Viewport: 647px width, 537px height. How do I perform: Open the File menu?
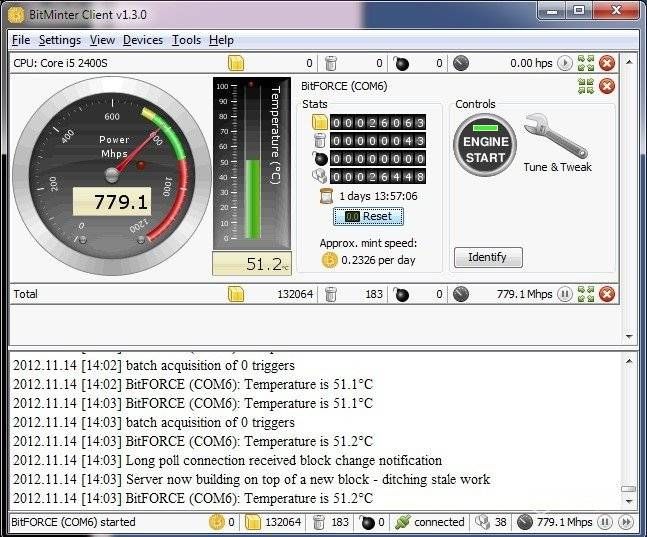coord(21,40)
